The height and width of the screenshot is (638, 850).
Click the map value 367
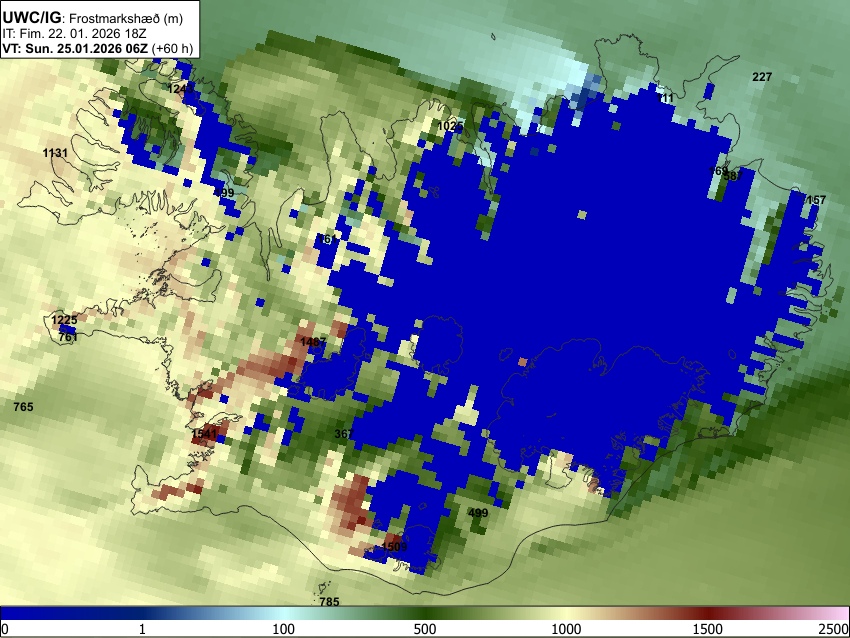point(344,434)
